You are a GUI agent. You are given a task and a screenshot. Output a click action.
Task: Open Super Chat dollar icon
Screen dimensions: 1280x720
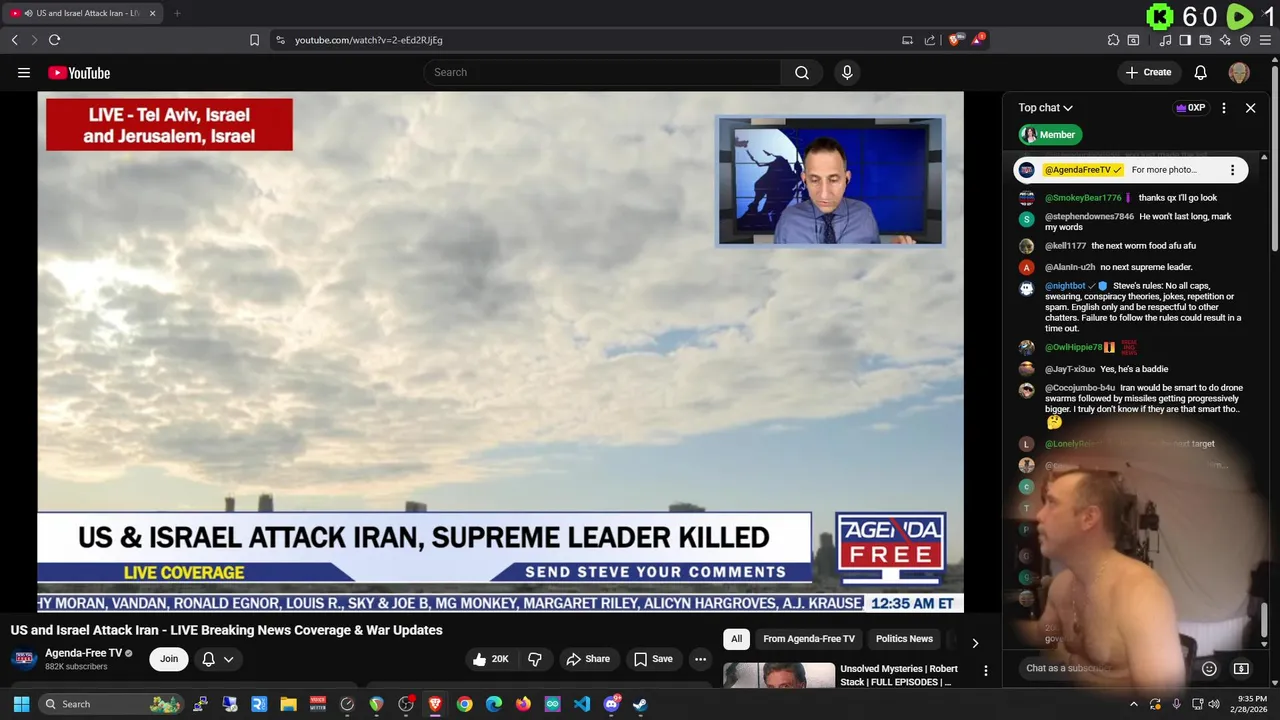point(1241,669)
